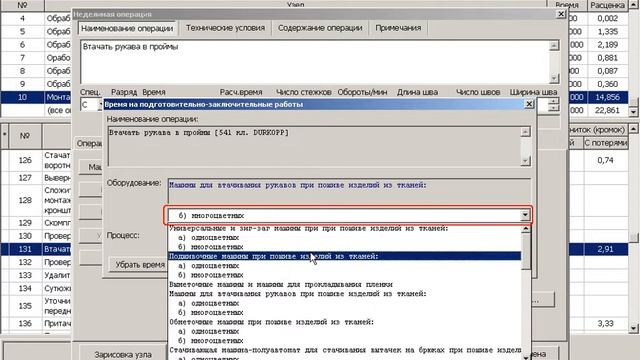Viewport: 640px width, 360px height.
Task: Click the Расценка value 2,189
Action: (x=607, y=44)
